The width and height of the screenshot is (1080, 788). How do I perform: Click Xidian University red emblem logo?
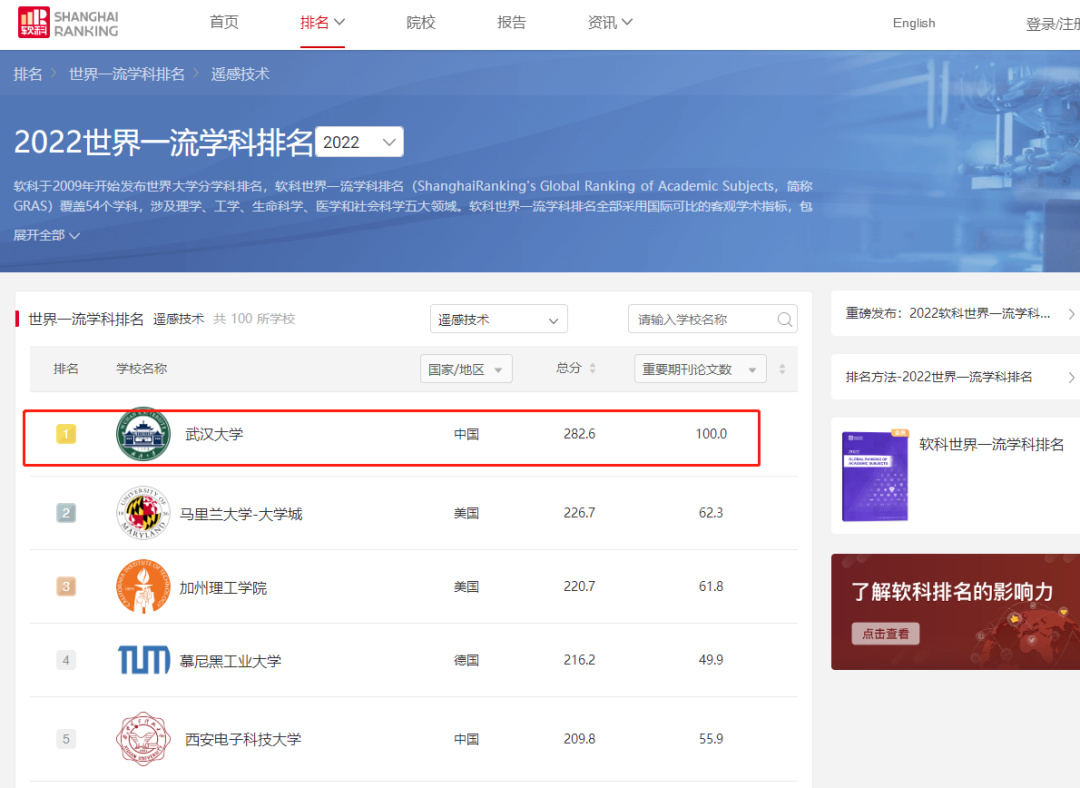(x=143, y=739)
